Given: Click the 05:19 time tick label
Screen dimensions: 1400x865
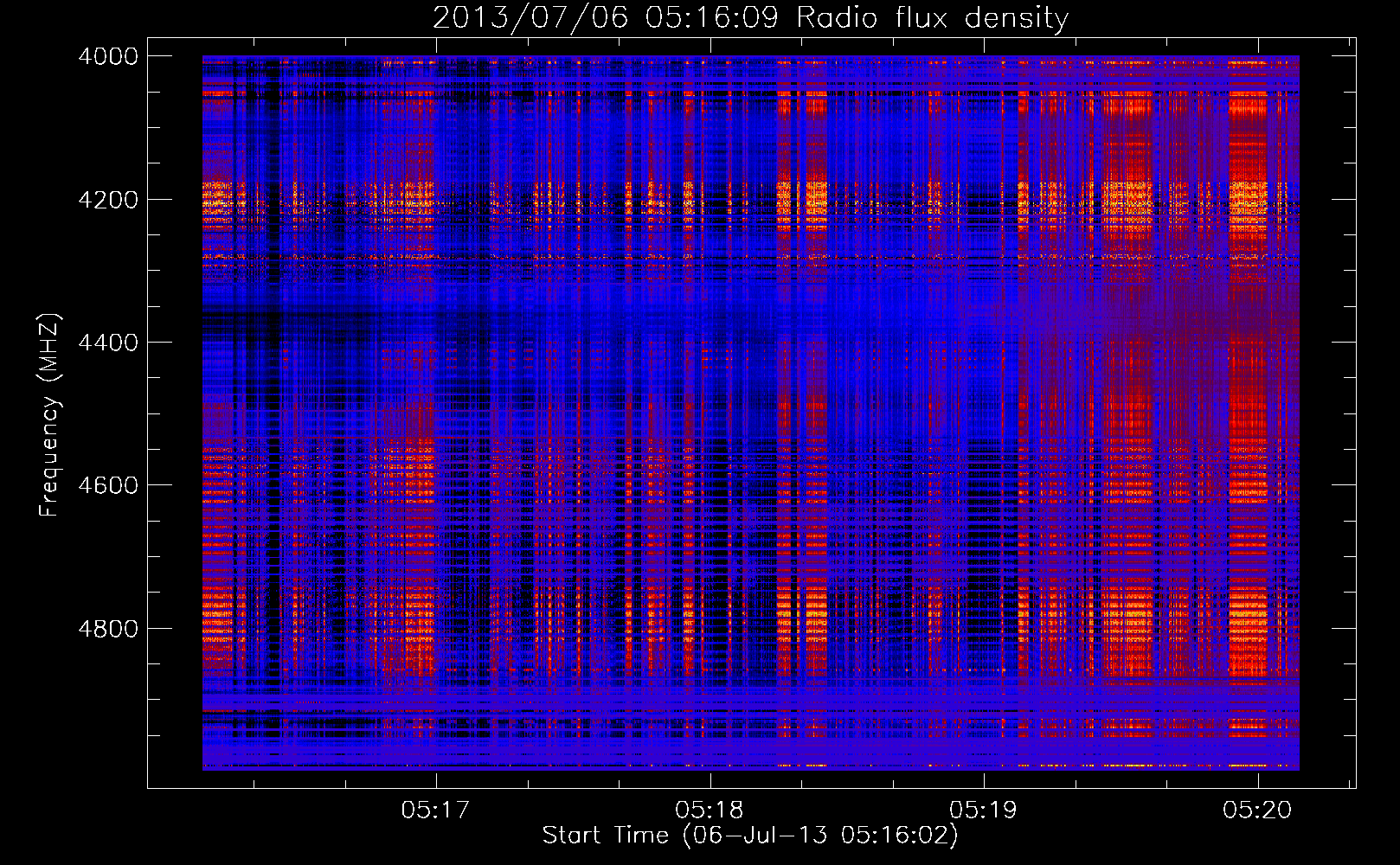Looking at the screenshot, I should [x=983, y=811].
